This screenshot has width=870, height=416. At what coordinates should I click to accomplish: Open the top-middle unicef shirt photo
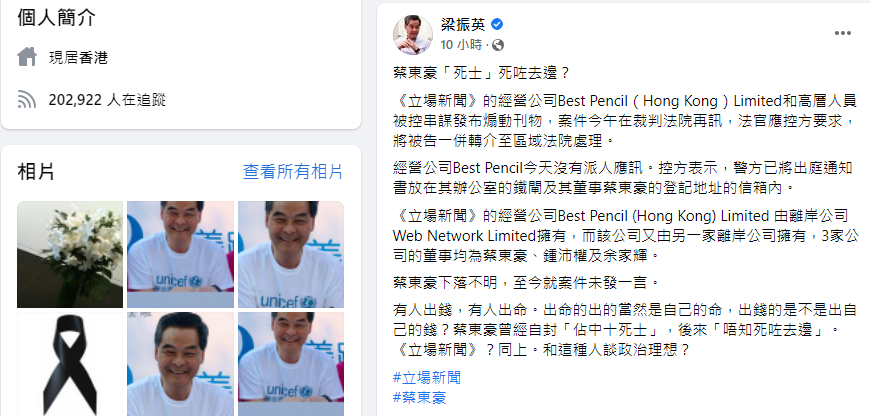(180, 255)
